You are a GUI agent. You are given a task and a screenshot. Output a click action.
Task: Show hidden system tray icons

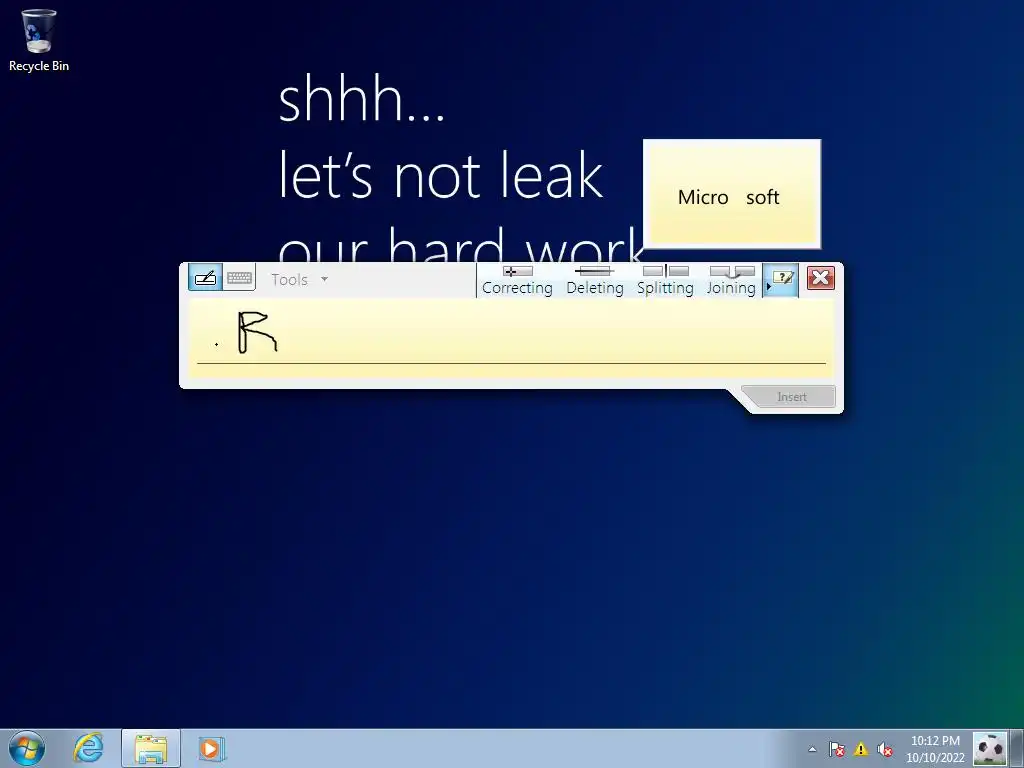click(x=812, y=749)
